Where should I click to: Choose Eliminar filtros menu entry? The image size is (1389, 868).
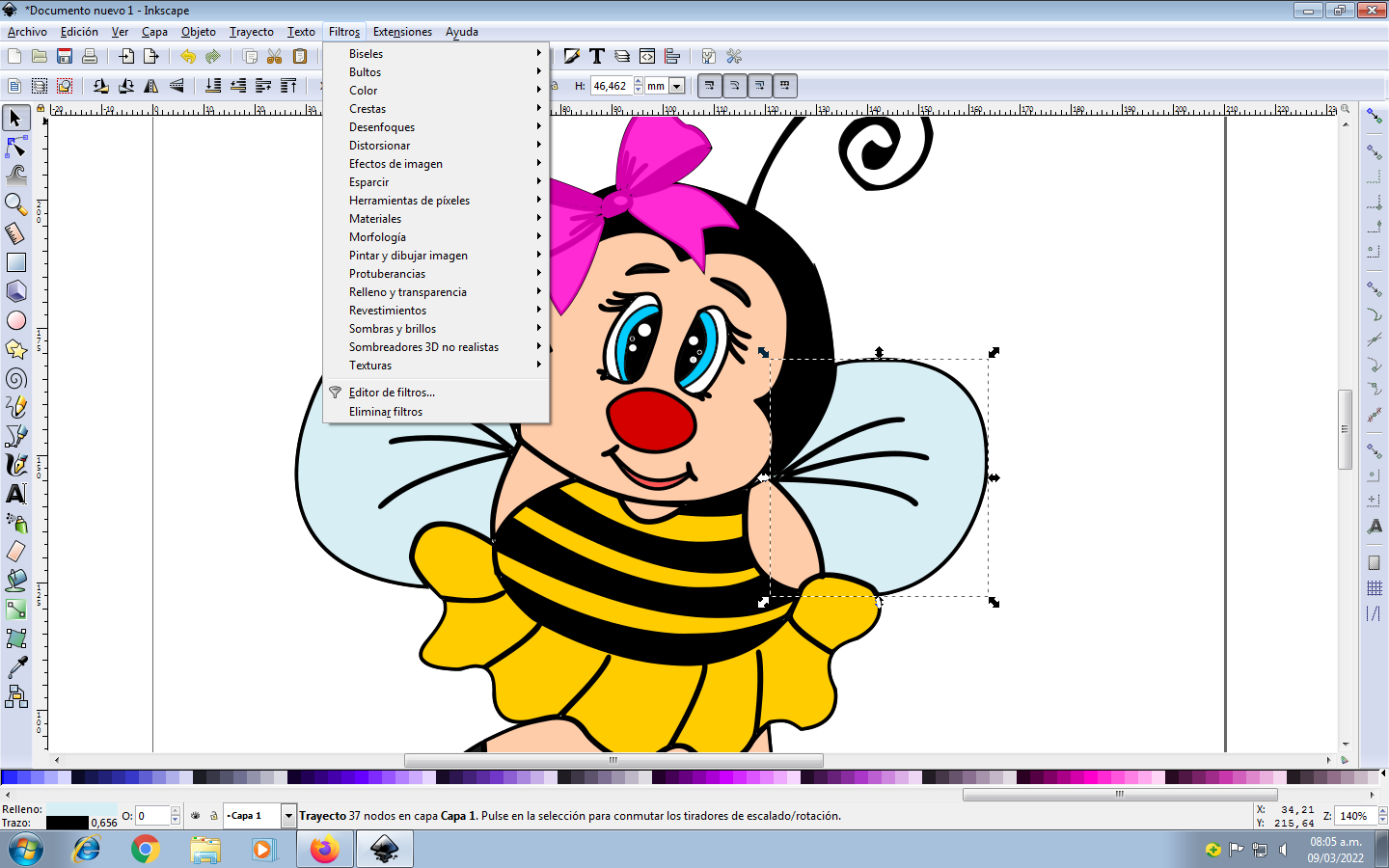(436, 412)
